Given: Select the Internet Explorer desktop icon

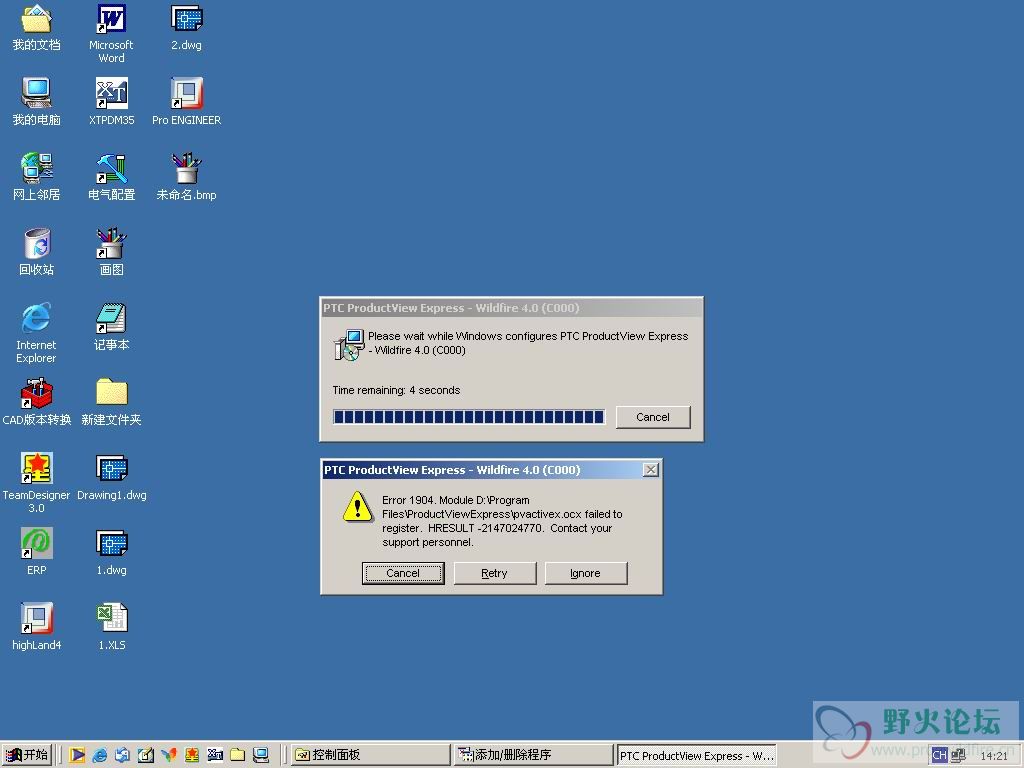Looking at the screenshot, I should click(x=37, y=333).
